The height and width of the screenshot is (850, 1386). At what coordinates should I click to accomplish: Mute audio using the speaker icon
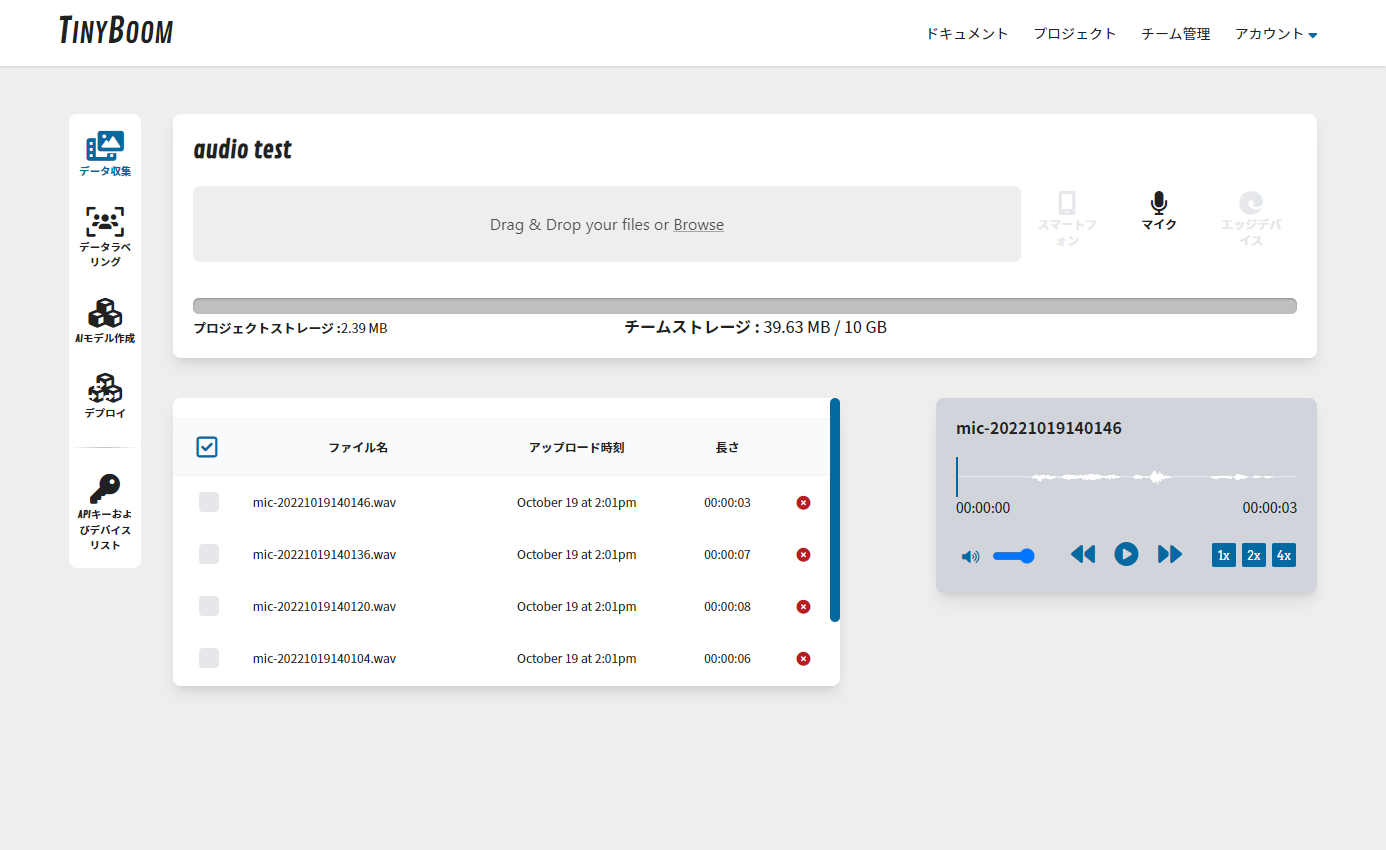coord(970,556)
